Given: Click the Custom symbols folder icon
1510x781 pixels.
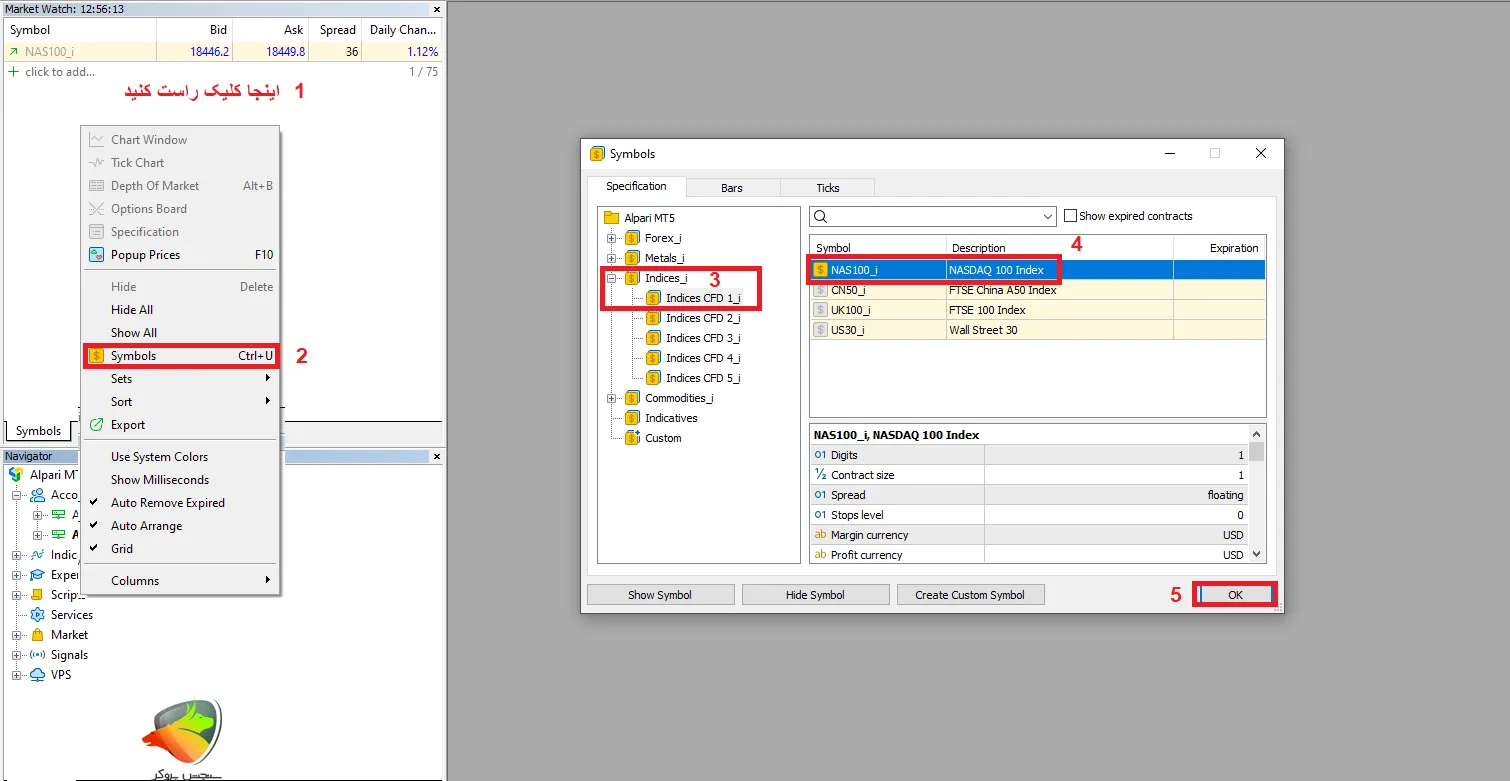Looking at the screenshot, I should pos(632,438).
